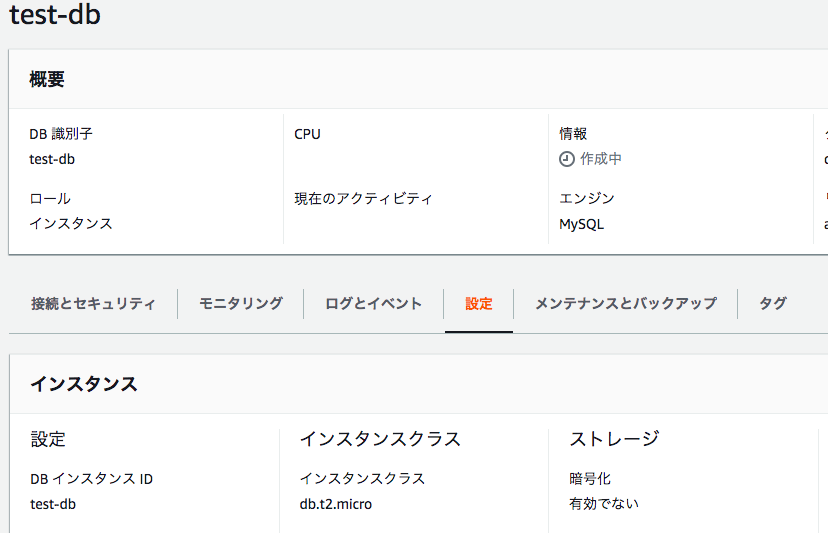
Task: Open the タグ tab
Action: [773, 304]
